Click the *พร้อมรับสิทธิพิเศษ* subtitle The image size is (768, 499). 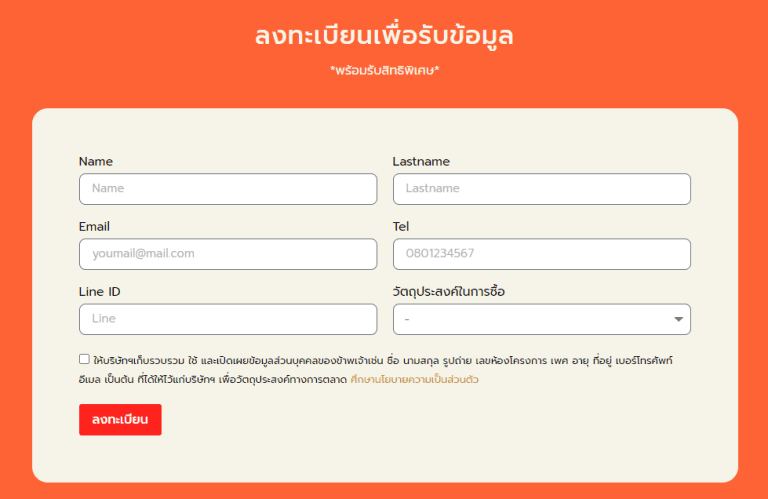tap(384, 70)
